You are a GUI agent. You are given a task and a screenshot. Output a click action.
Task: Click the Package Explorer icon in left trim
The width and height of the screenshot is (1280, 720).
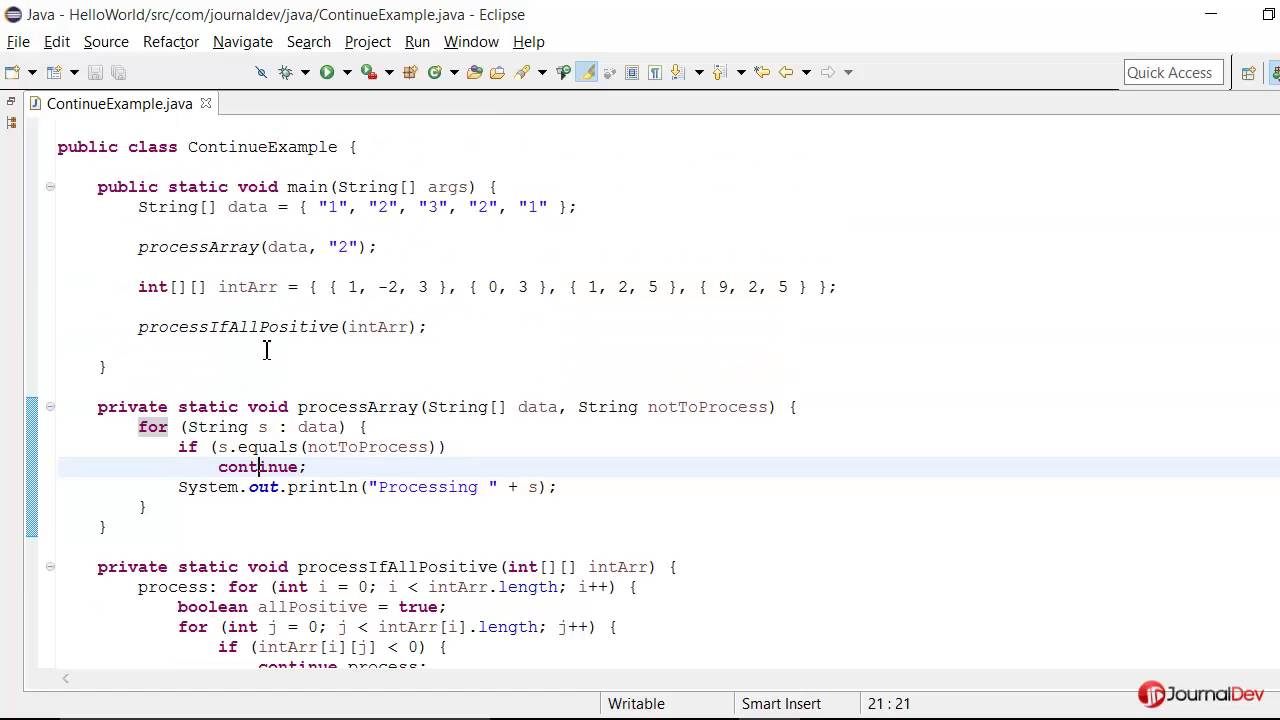click(x=11, y=123)
